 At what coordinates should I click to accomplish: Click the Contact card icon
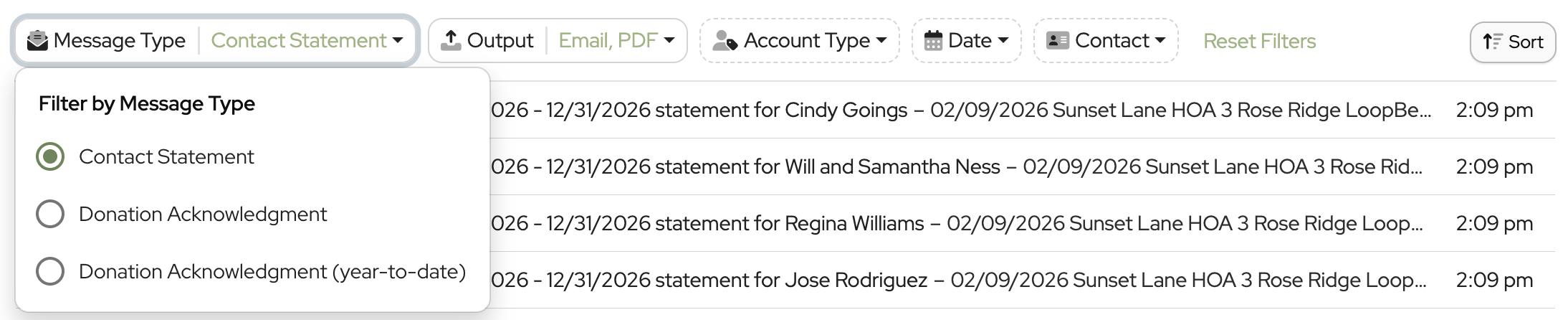click(1058, 41)
